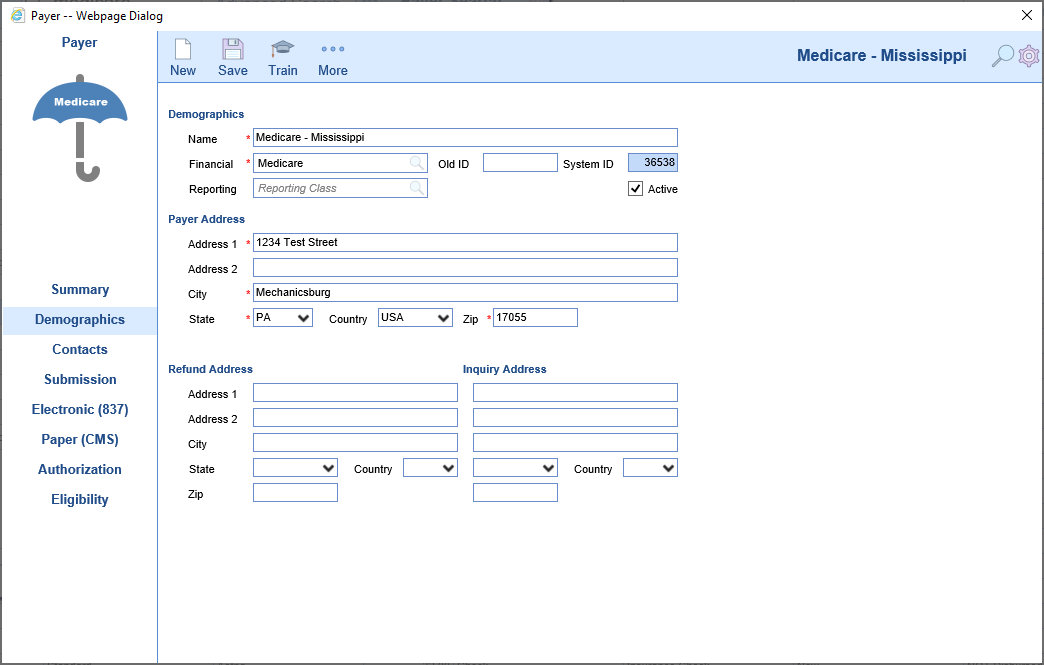Expand the Refund Address State dropdown
The width and height of the screenshot is (1044, 665).
coord(295,468)
